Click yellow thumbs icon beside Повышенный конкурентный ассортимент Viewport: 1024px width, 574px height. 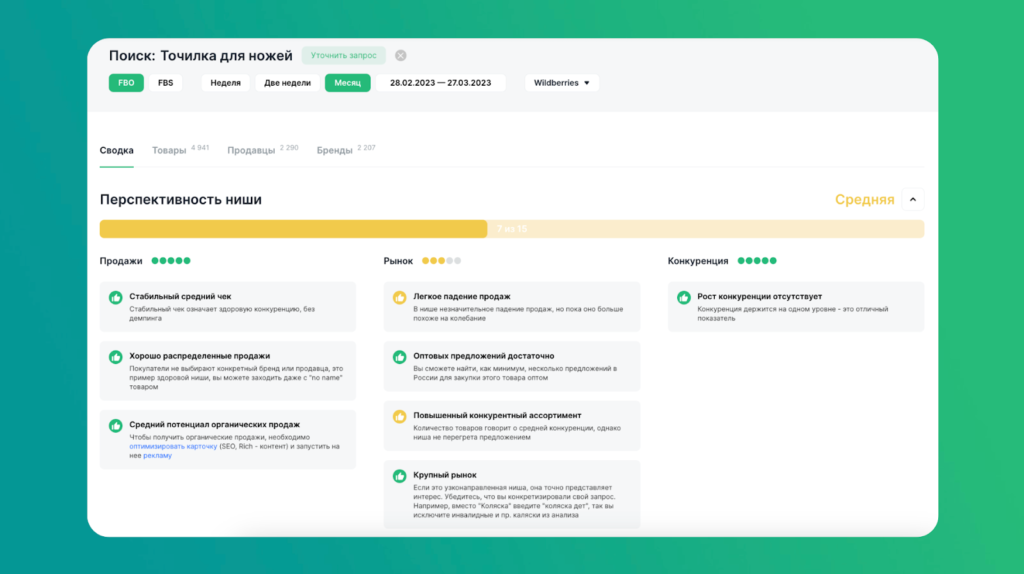tap(400, 417)
